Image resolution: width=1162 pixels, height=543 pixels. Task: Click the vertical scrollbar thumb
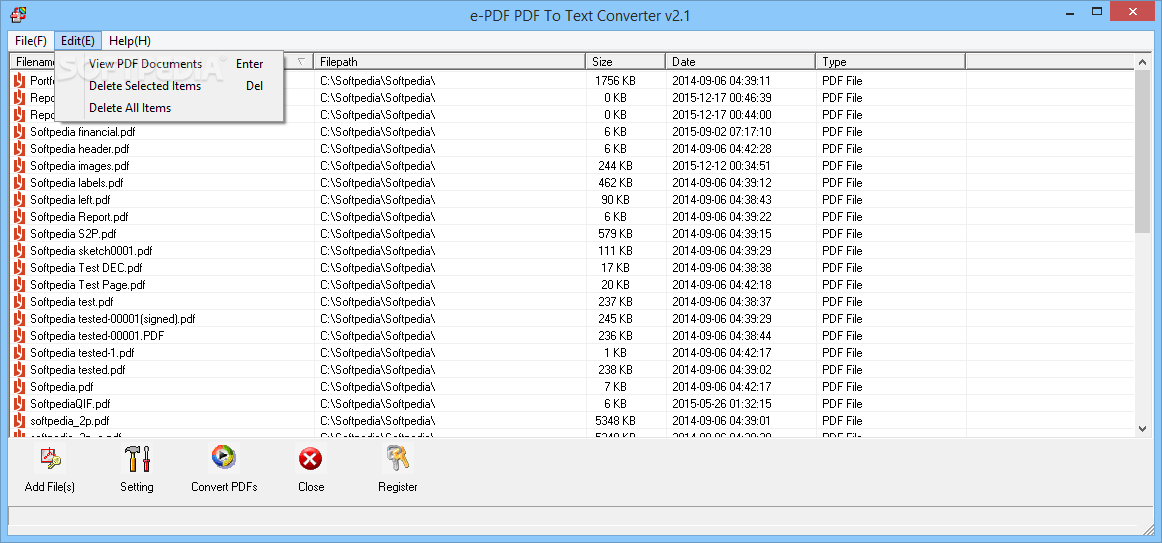1142,152
